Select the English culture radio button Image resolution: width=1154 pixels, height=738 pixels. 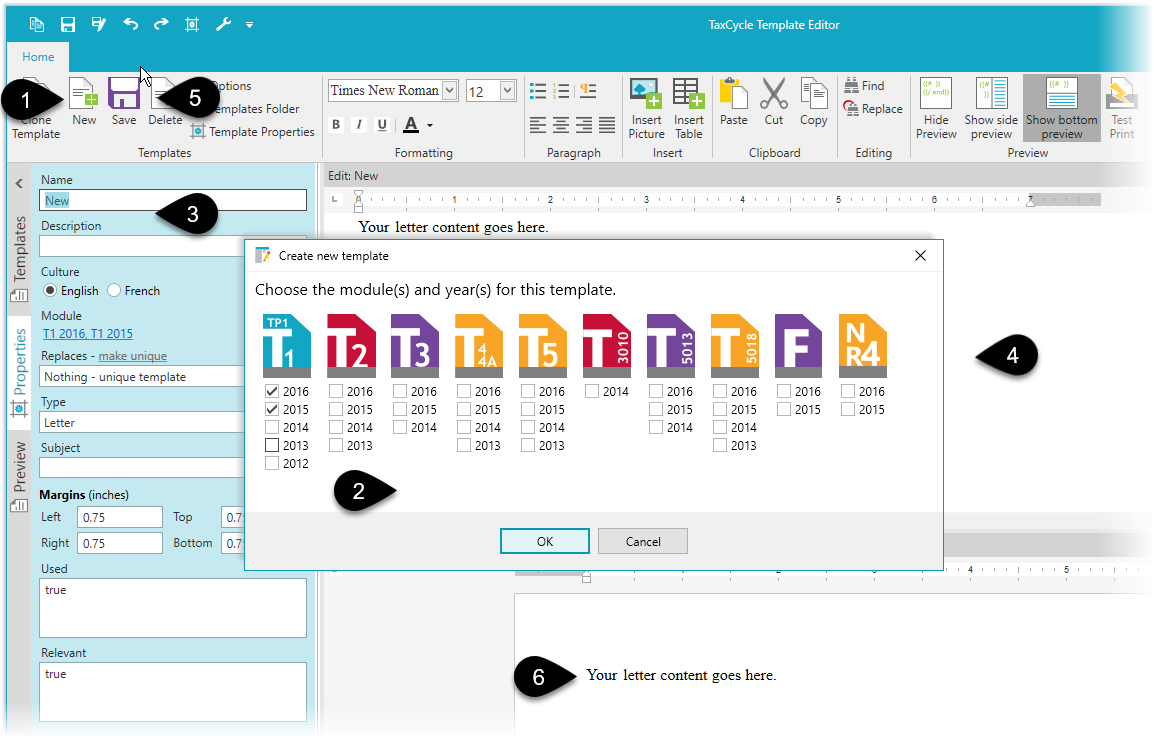50,291
